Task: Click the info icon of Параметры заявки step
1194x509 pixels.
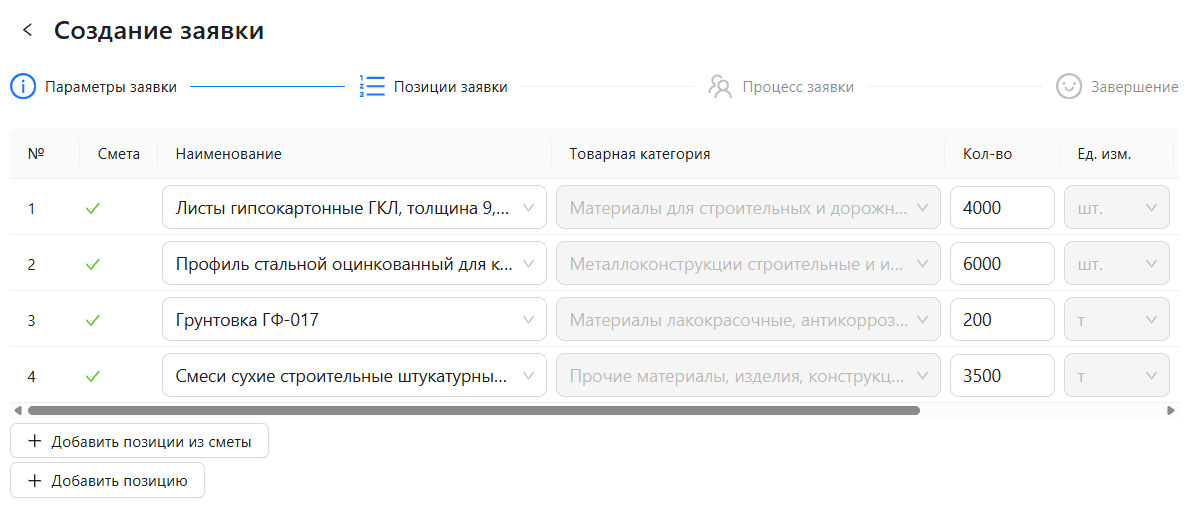Action: pyautogui.click(x=23, y=87)
